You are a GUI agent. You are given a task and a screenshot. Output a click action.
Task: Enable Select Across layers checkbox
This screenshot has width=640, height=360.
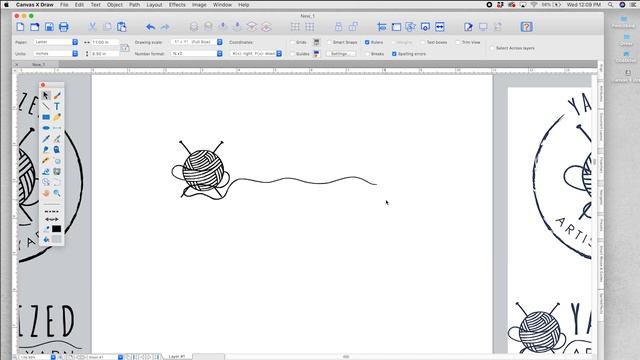pyautogui.click(x=492, y=48)
